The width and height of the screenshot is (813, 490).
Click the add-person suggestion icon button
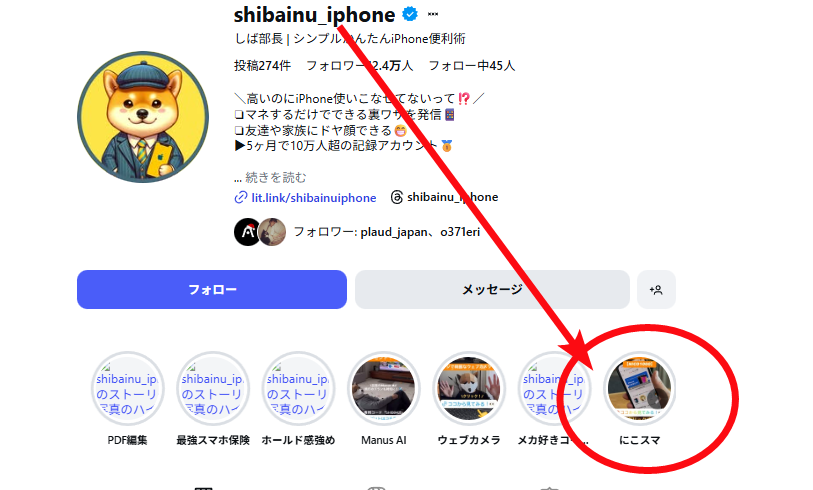tap(656, 289)
